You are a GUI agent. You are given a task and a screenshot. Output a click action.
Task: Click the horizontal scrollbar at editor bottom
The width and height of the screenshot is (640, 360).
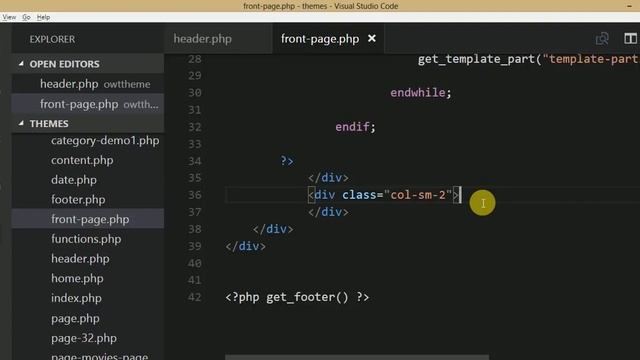click(357, 357)
